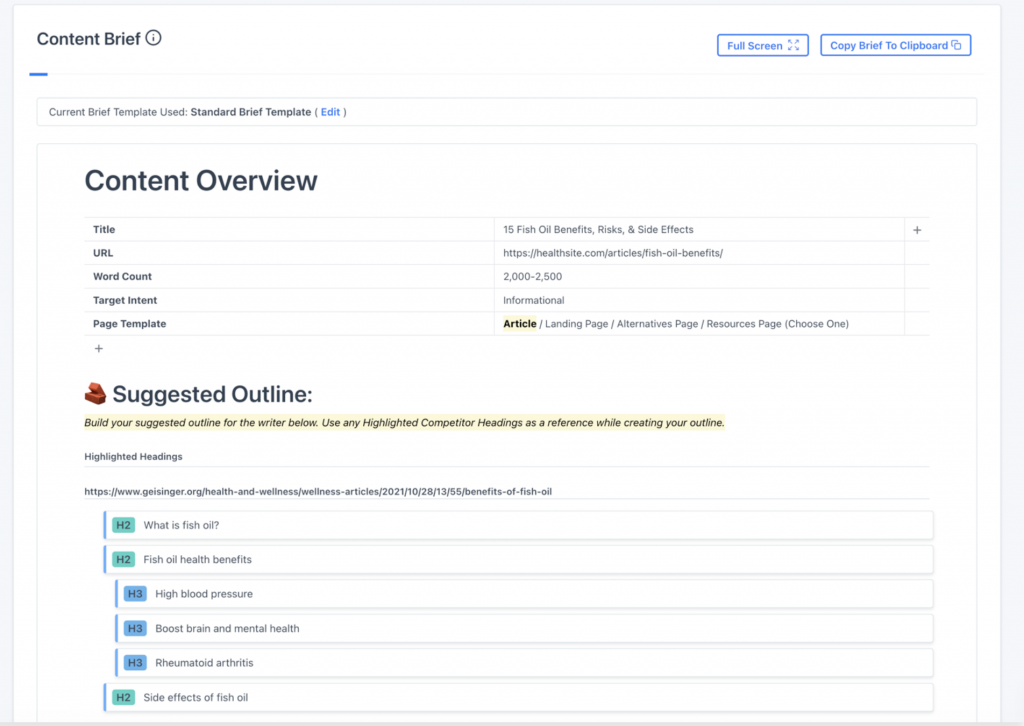Click the title cell '15 Fish Oil Benefits'
1024x726 pixels.
598,230
